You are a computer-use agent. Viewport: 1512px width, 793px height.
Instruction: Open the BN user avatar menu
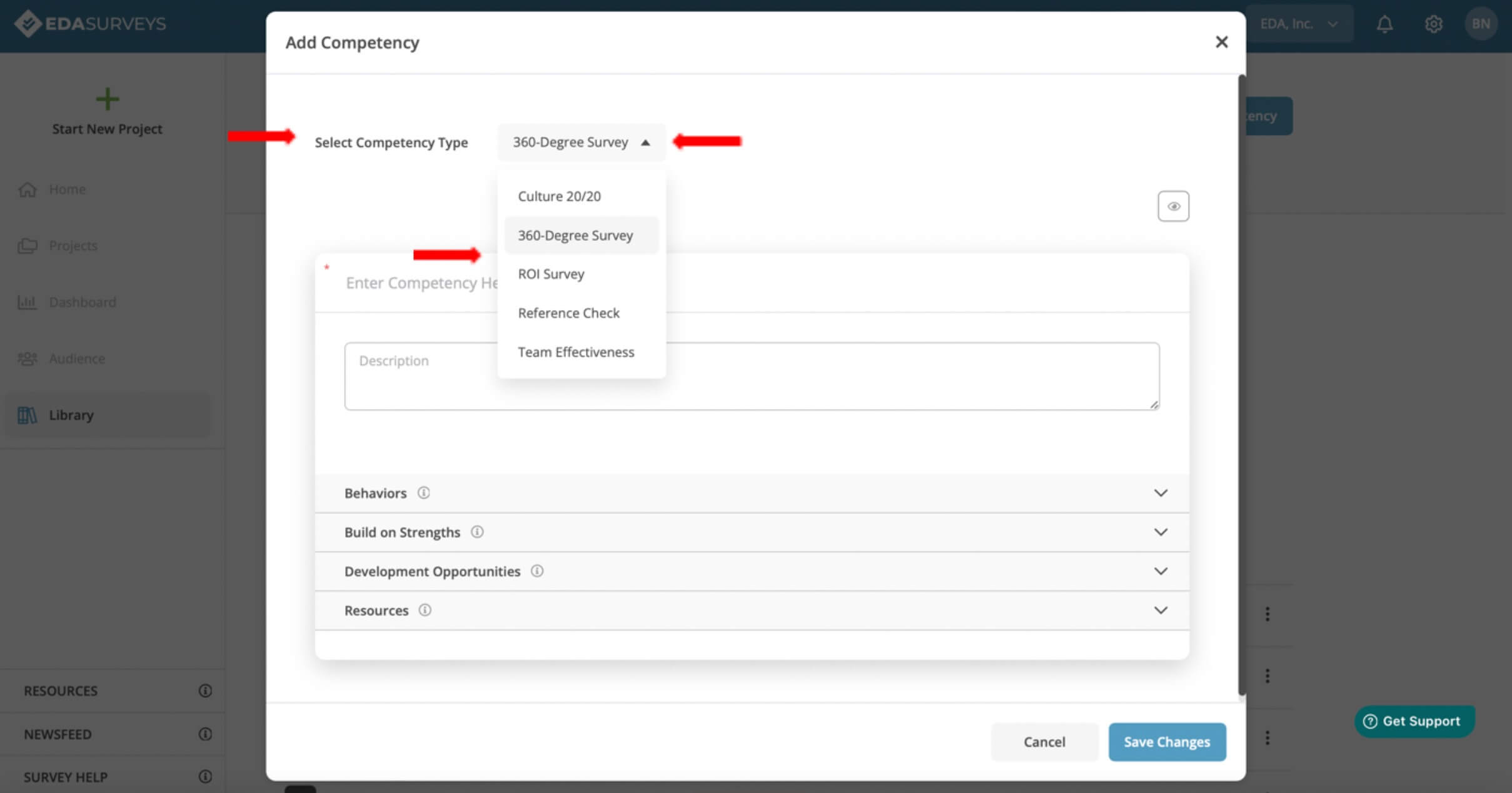click(1481, 24)
